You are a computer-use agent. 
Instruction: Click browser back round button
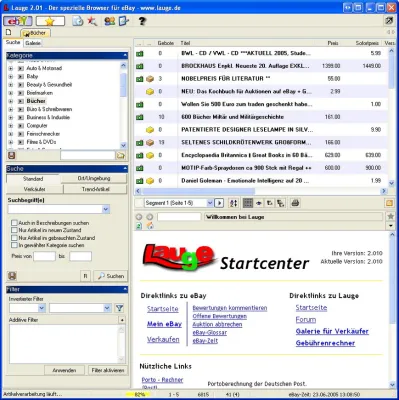pyautogui.click(x=139, y=217)
